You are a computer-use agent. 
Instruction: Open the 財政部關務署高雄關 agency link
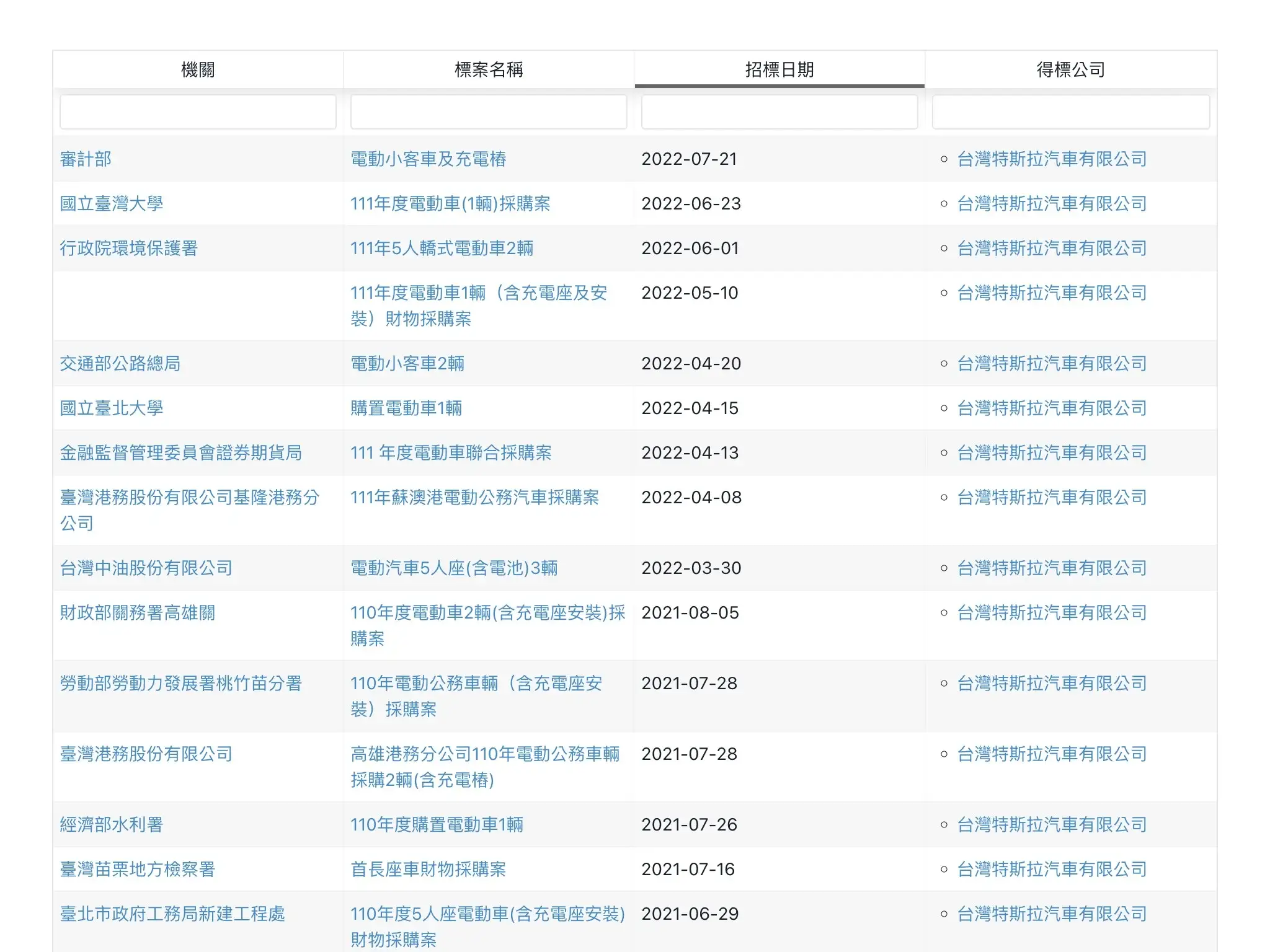coord(138,613)
